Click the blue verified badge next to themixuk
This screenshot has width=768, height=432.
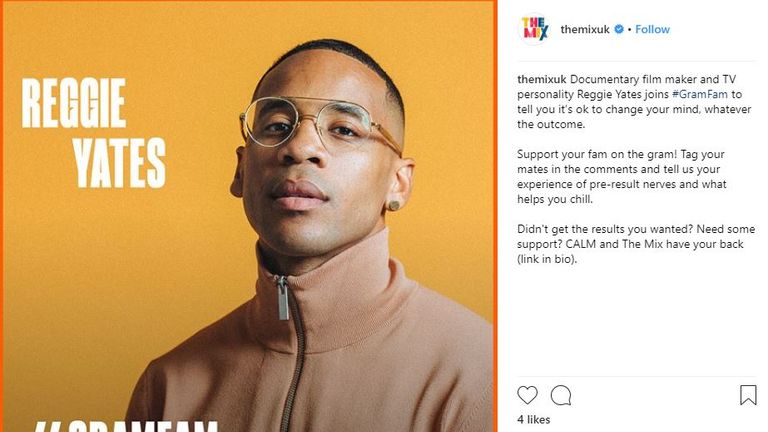click(x=619, y=29)
